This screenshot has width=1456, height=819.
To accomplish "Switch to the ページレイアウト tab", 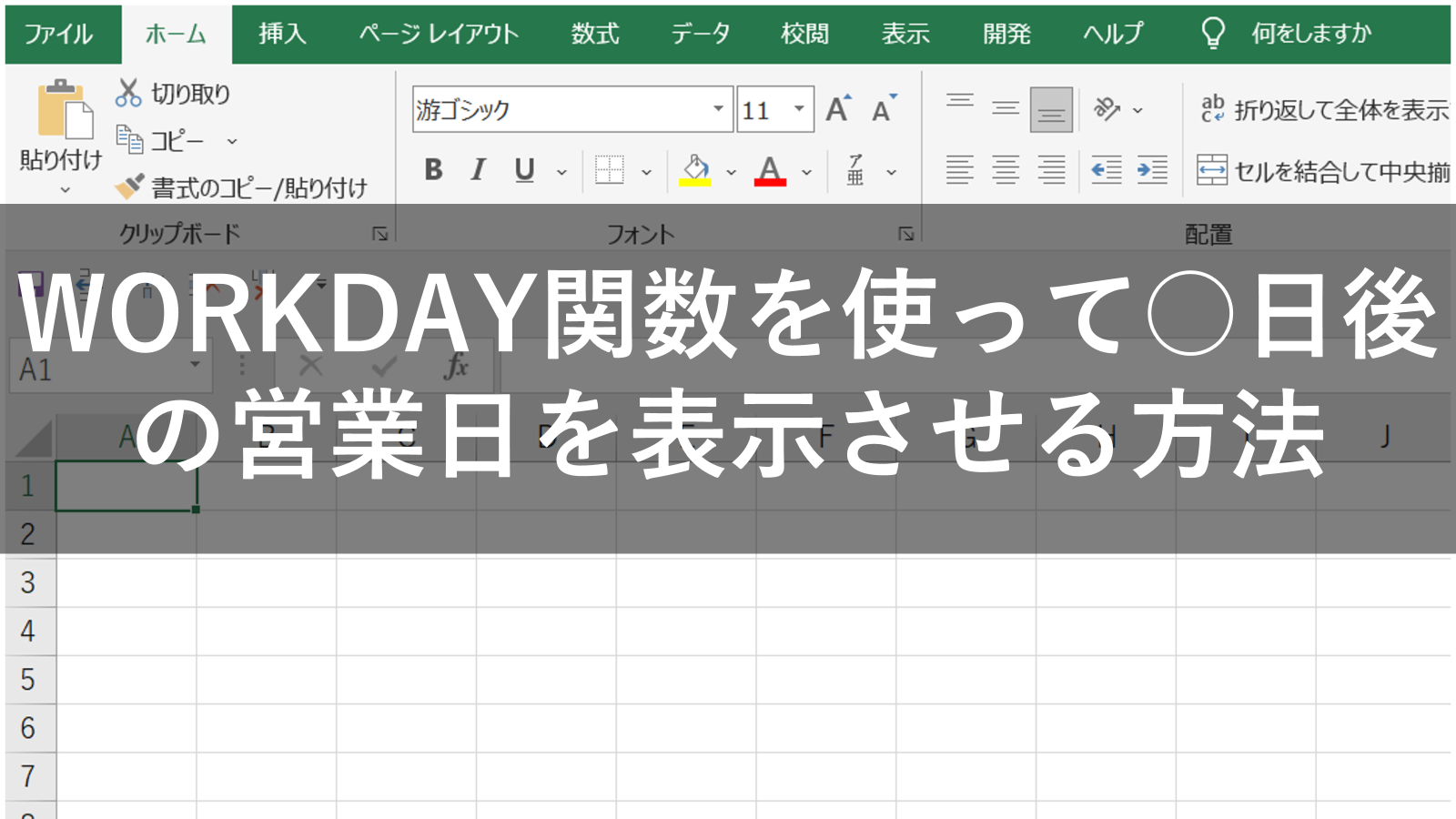I will click(x=439, y=35).
